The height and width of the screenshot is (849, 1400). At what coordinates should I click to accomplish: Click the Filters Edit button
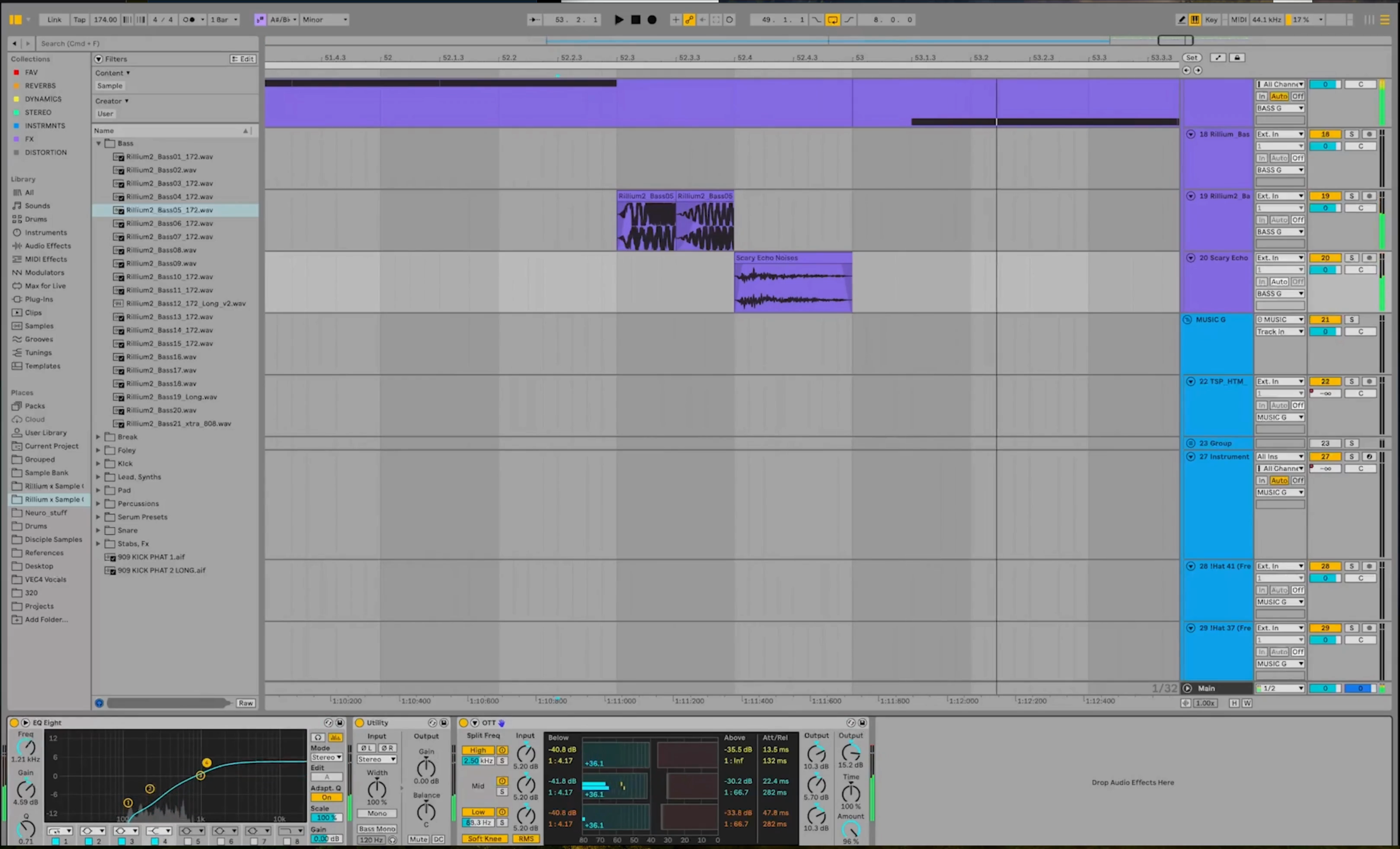(243, 58)
